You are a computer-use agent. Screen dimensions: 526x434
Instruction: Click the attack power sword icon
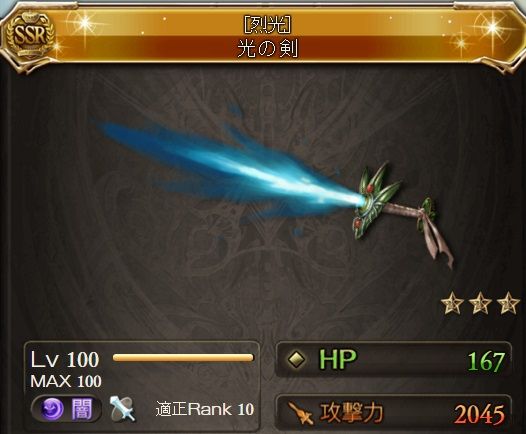click(301, 414)
